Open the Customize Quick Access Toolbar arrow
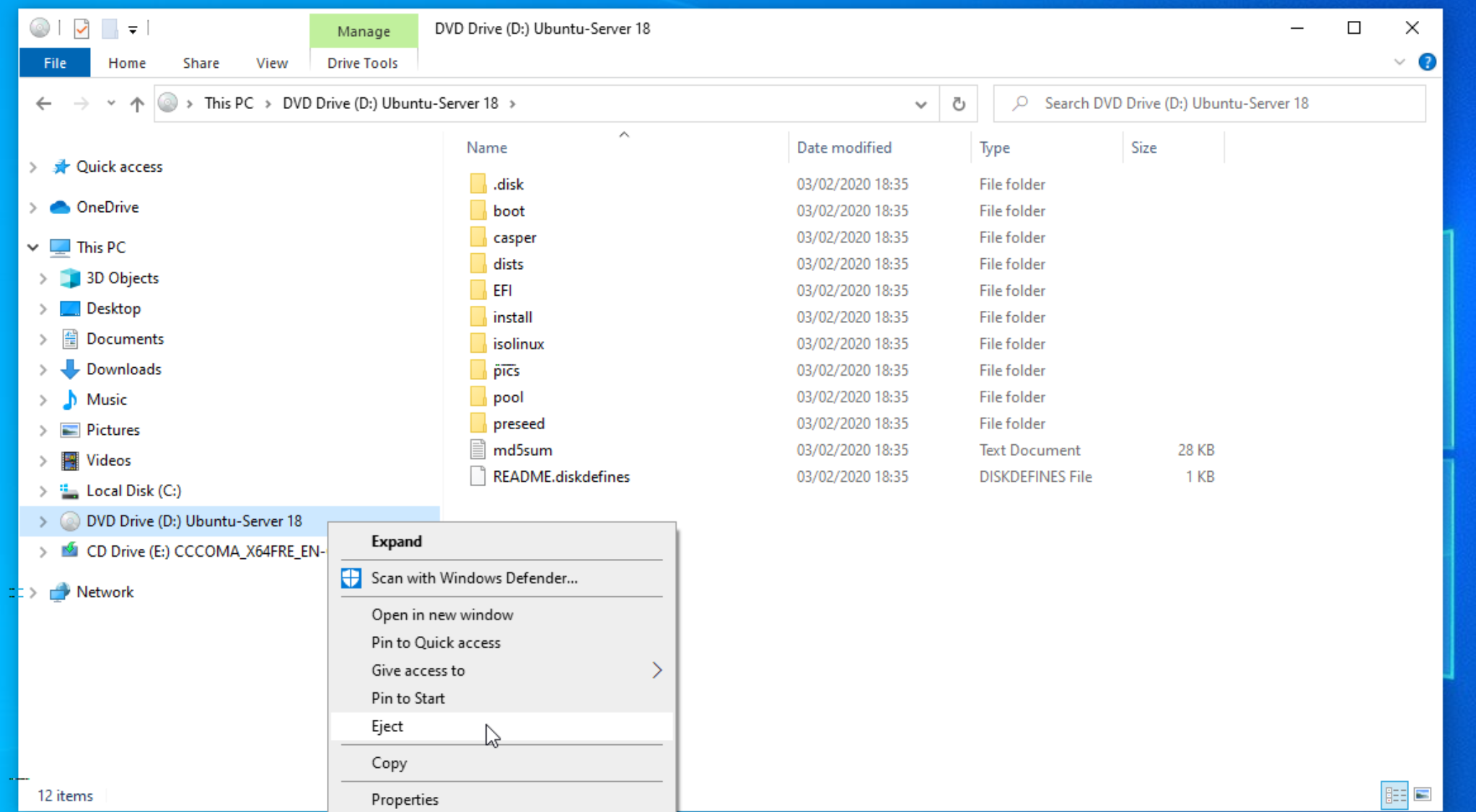 [x=133, y=30]
